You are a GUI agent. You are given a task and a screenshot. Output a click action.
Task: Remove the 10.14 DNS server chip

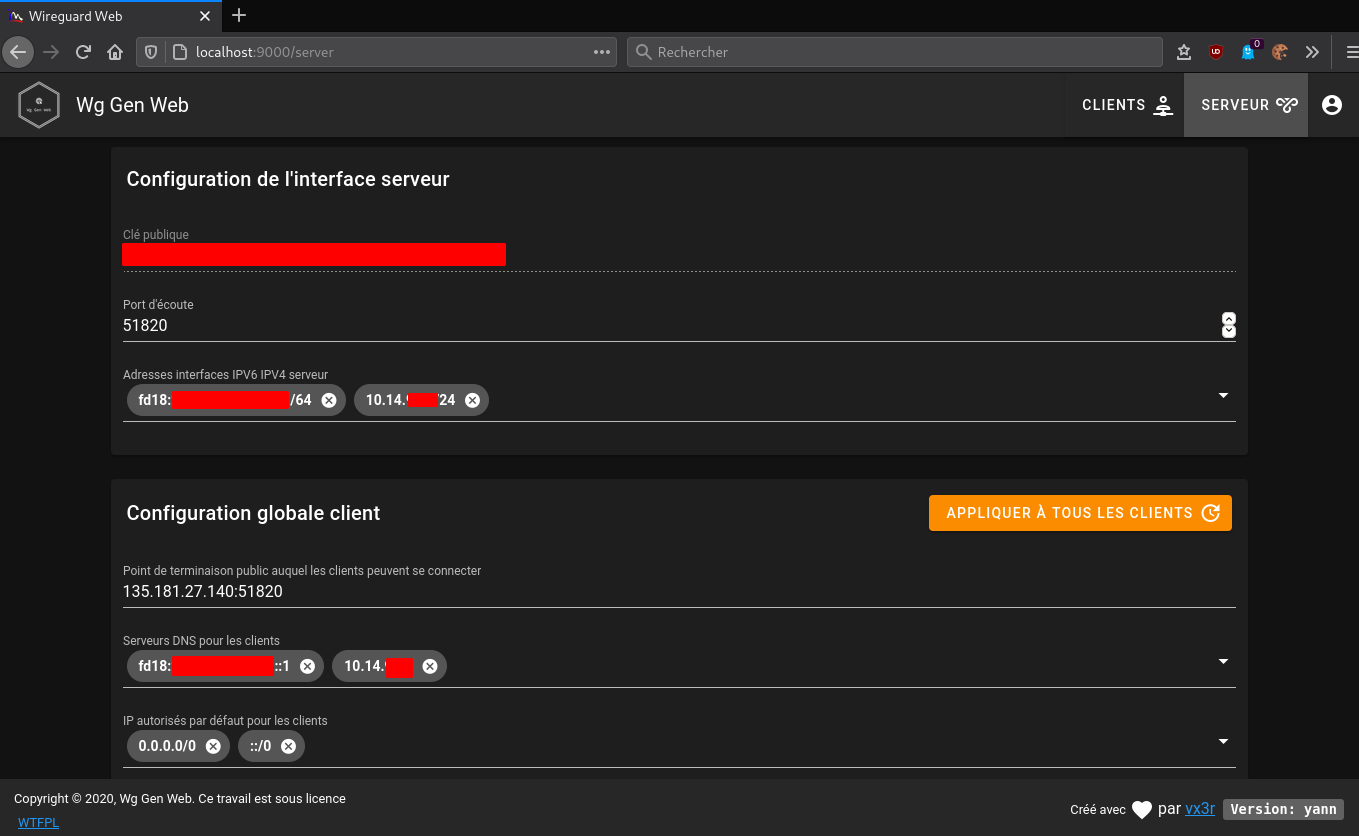430,666
